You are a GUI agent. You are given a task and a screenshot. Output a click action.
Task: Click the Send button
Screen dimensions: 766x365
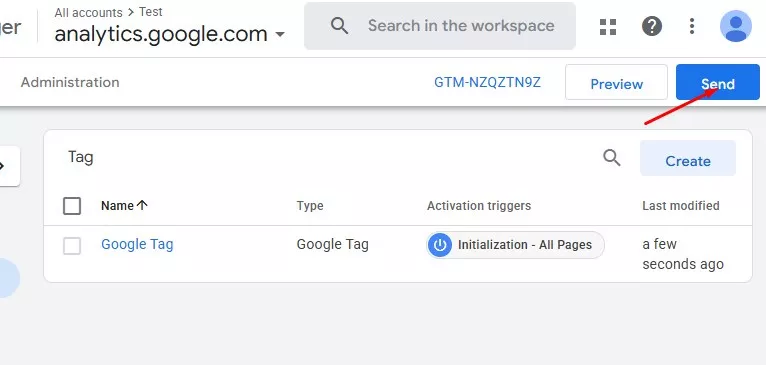(718, 82)
